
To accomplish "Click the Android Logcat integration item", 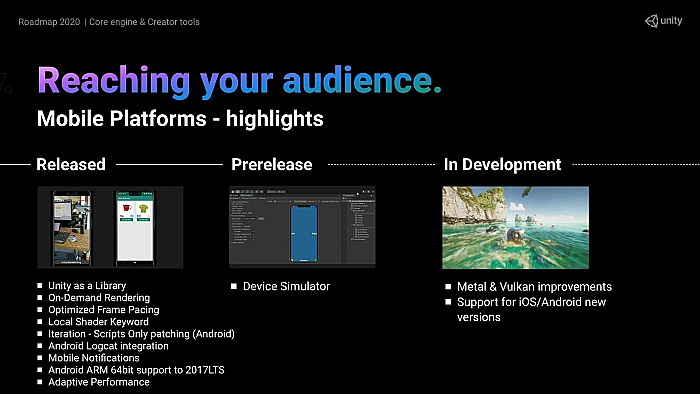I will 108,346.
